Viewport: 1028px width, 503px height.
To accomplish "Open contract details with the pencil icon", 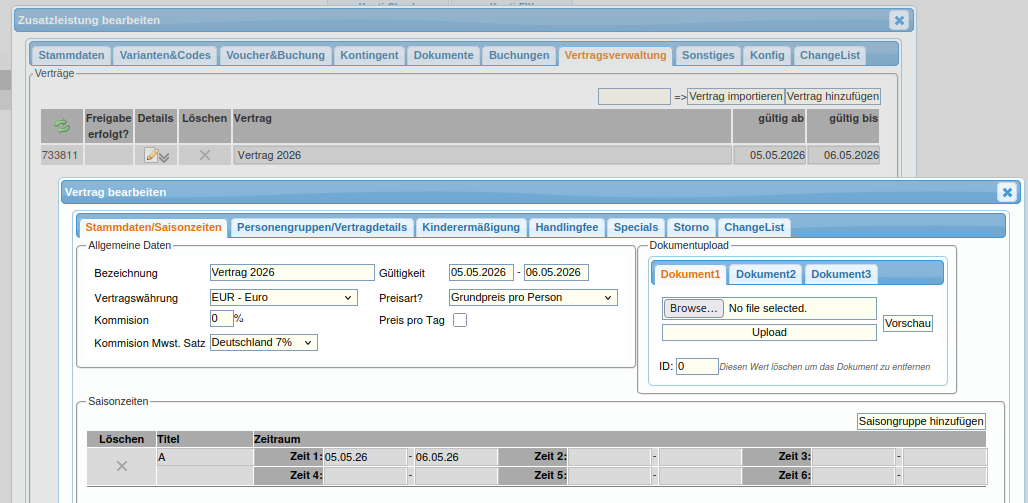I will 152,155.
